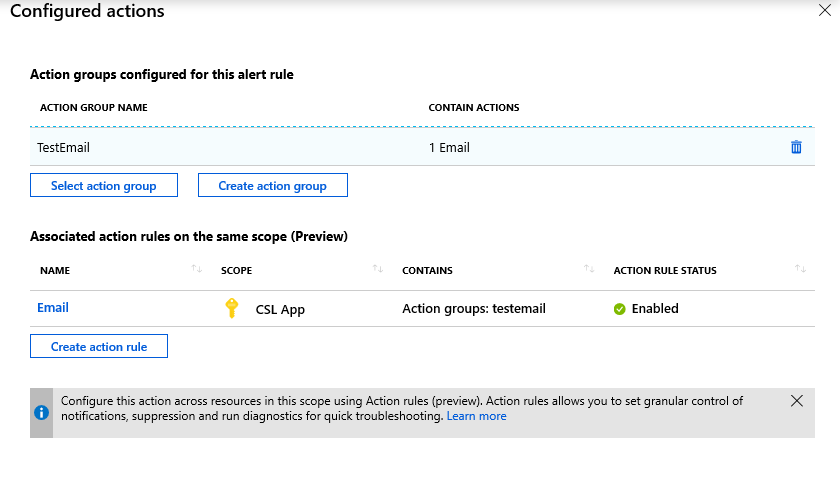Sort by Scope using the sort arrows
This screenshot has height=480, width=840.
coord(378,270)
